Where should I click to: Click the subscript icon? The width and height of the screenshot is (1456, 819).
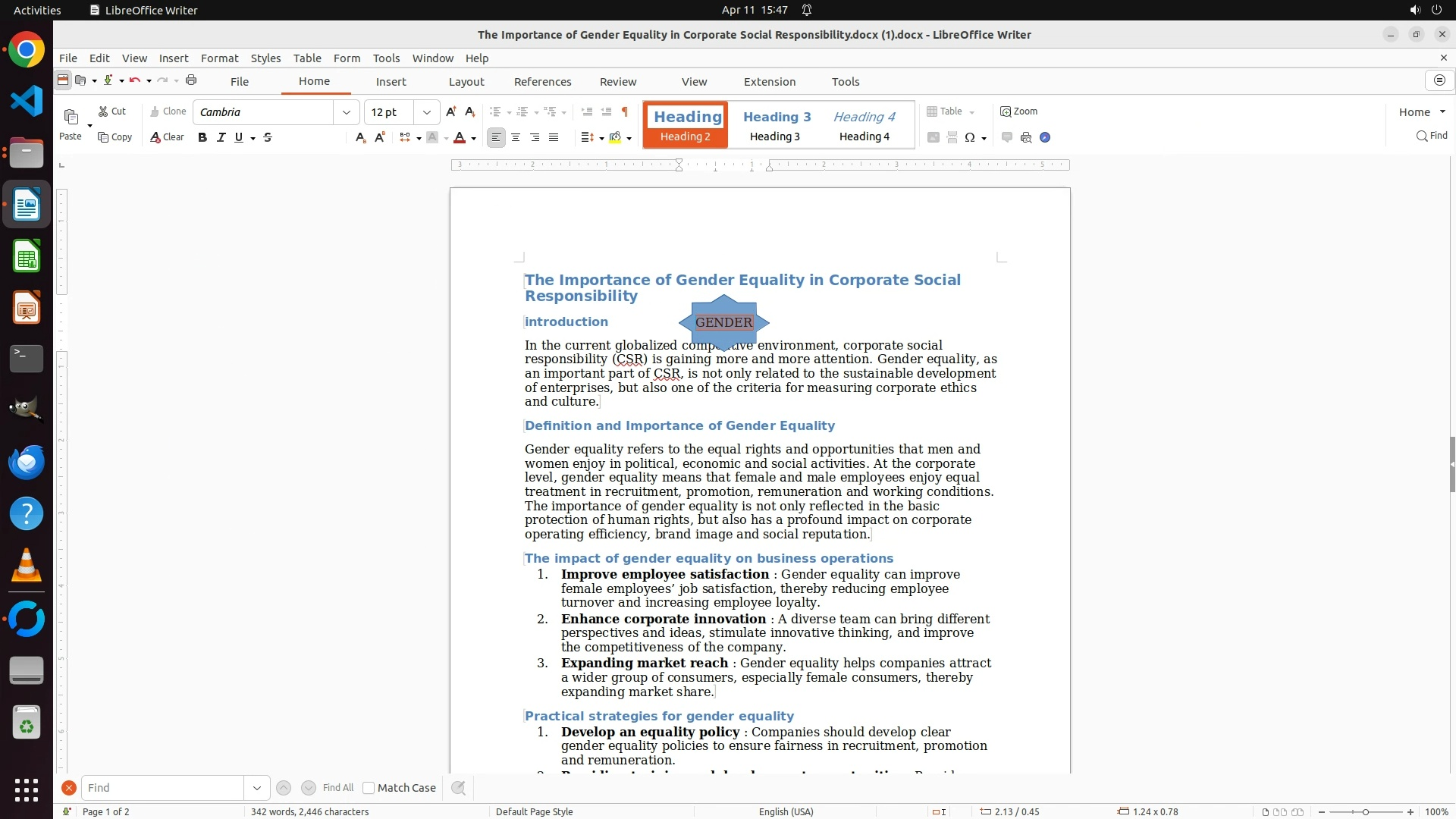[360, 137]
